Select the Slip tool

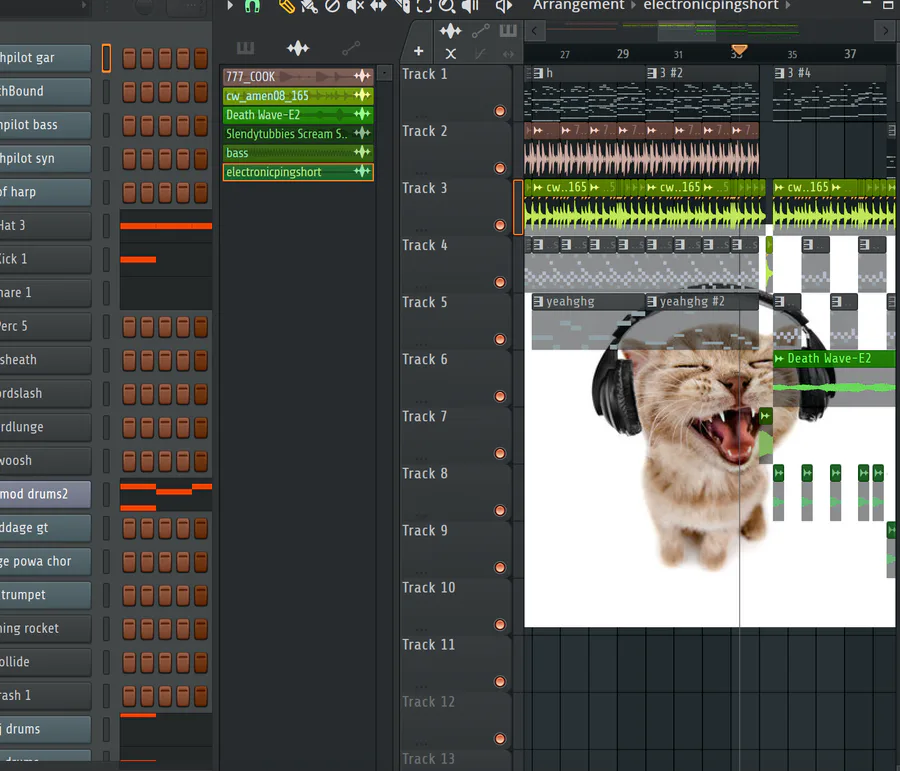(x=378, y=6)
